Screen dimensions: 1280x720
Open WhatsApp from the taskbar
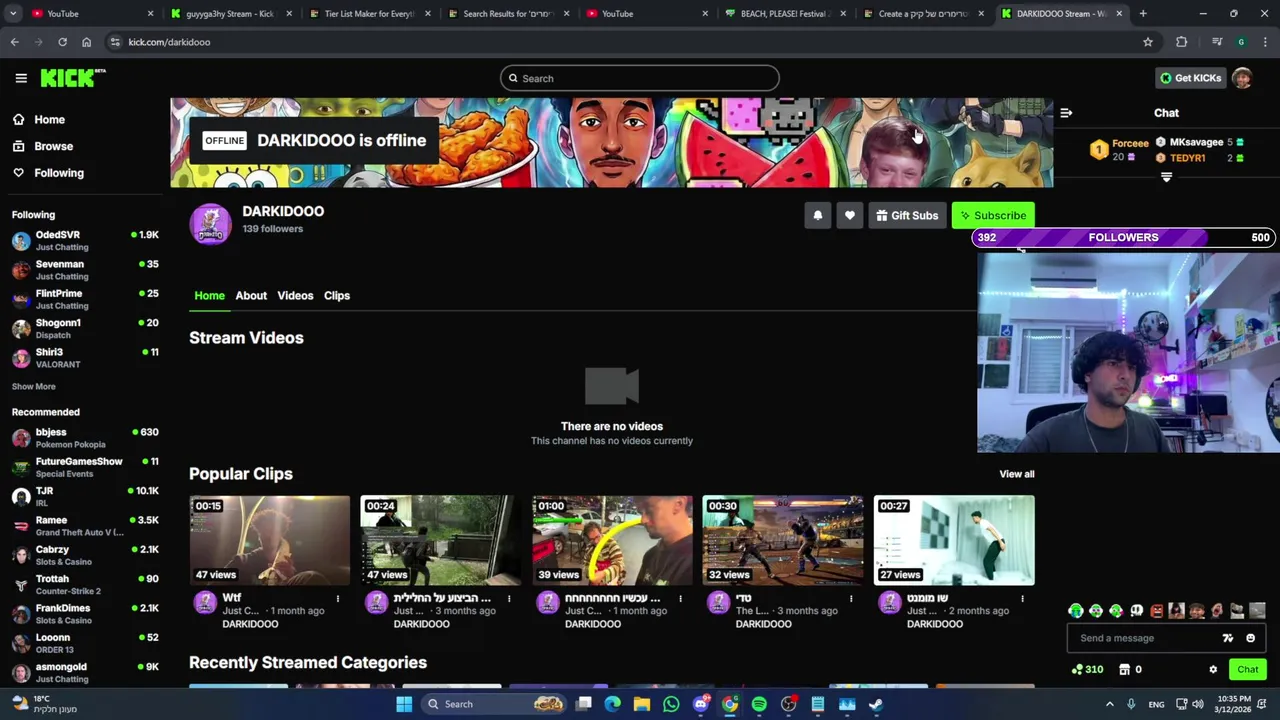click(x=671, y=704)
